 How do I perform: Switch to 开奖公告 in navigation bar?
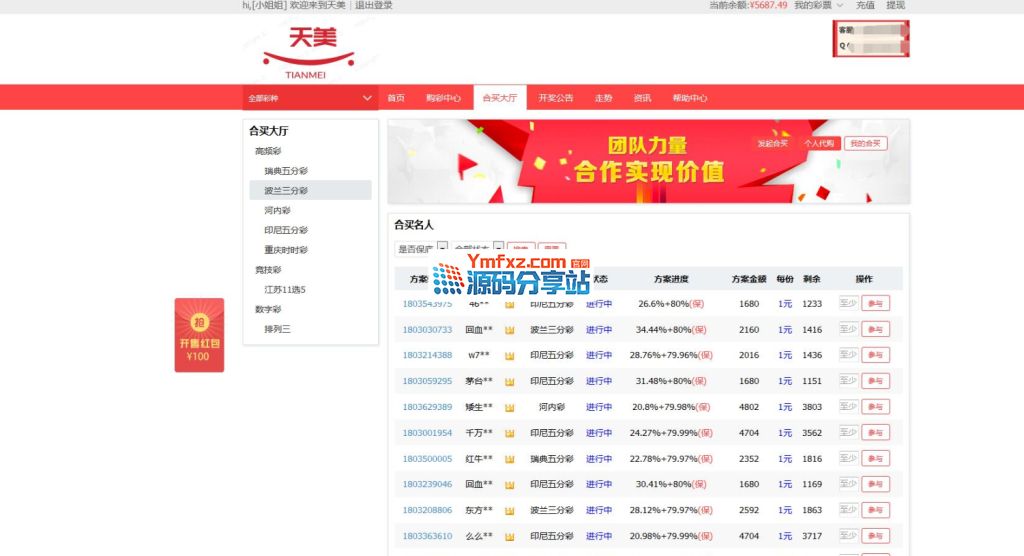(556, 98)
